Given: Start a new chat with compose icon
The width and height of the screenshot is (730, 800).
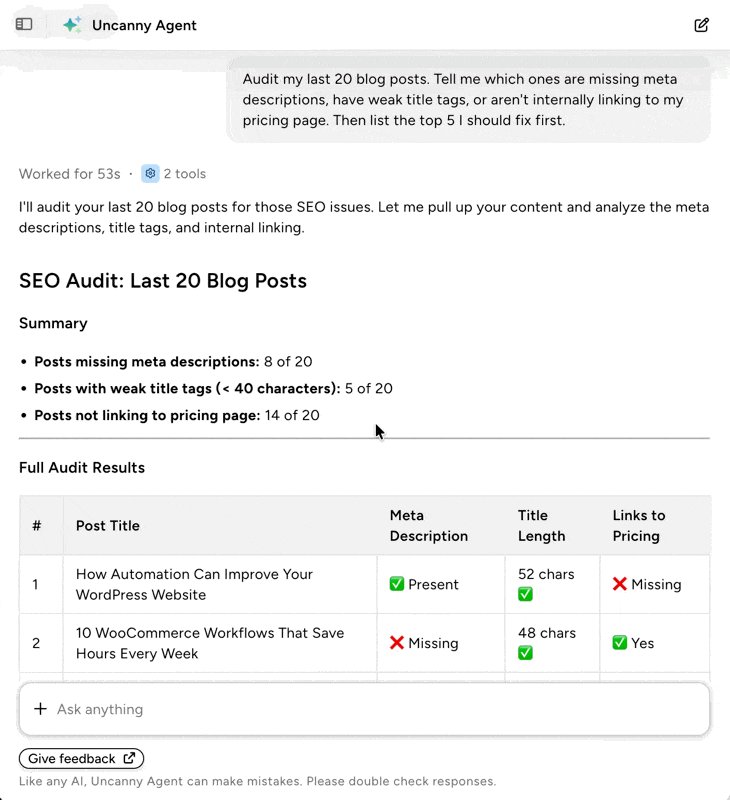Looking at the screenshot, I should pos(701,25).
